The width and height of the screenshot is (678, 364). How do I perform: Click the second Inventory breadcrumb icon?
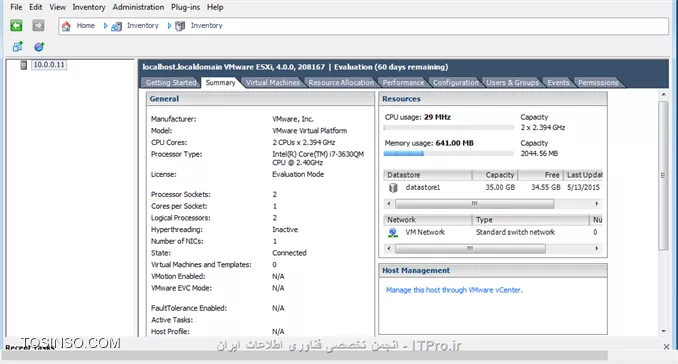coord(180,26)
